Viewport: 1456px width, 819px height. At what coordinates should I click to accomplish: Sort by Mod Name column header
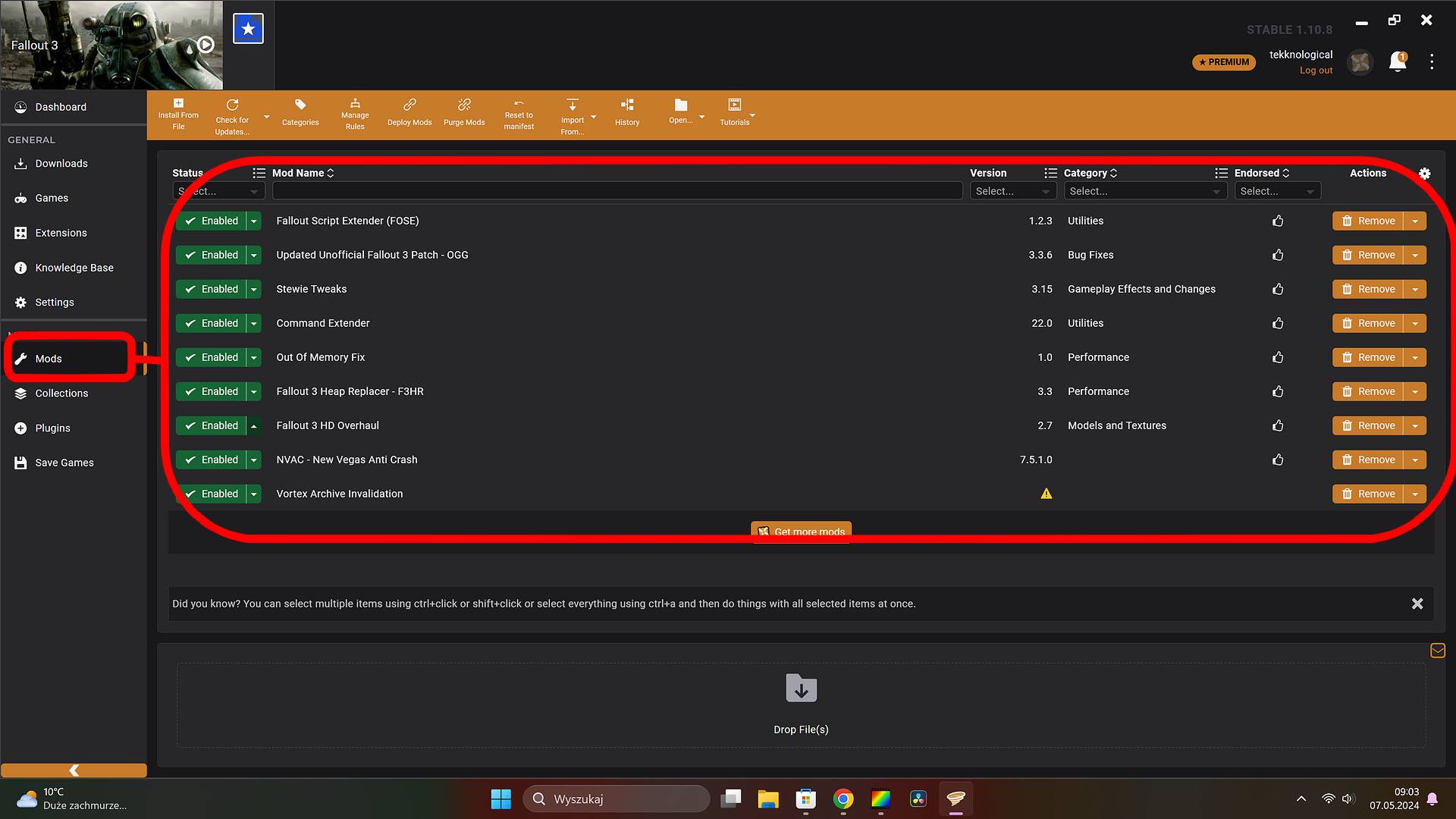click(x=303, y=173)
